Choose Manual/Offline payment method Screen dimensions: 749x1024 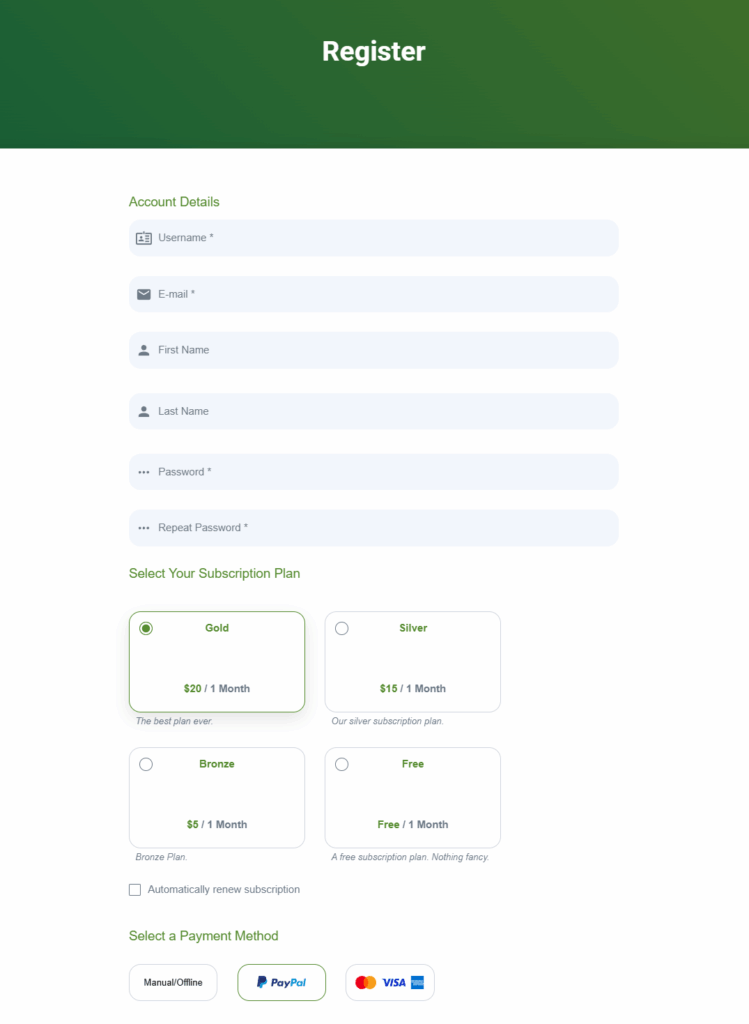pos(173,982)
